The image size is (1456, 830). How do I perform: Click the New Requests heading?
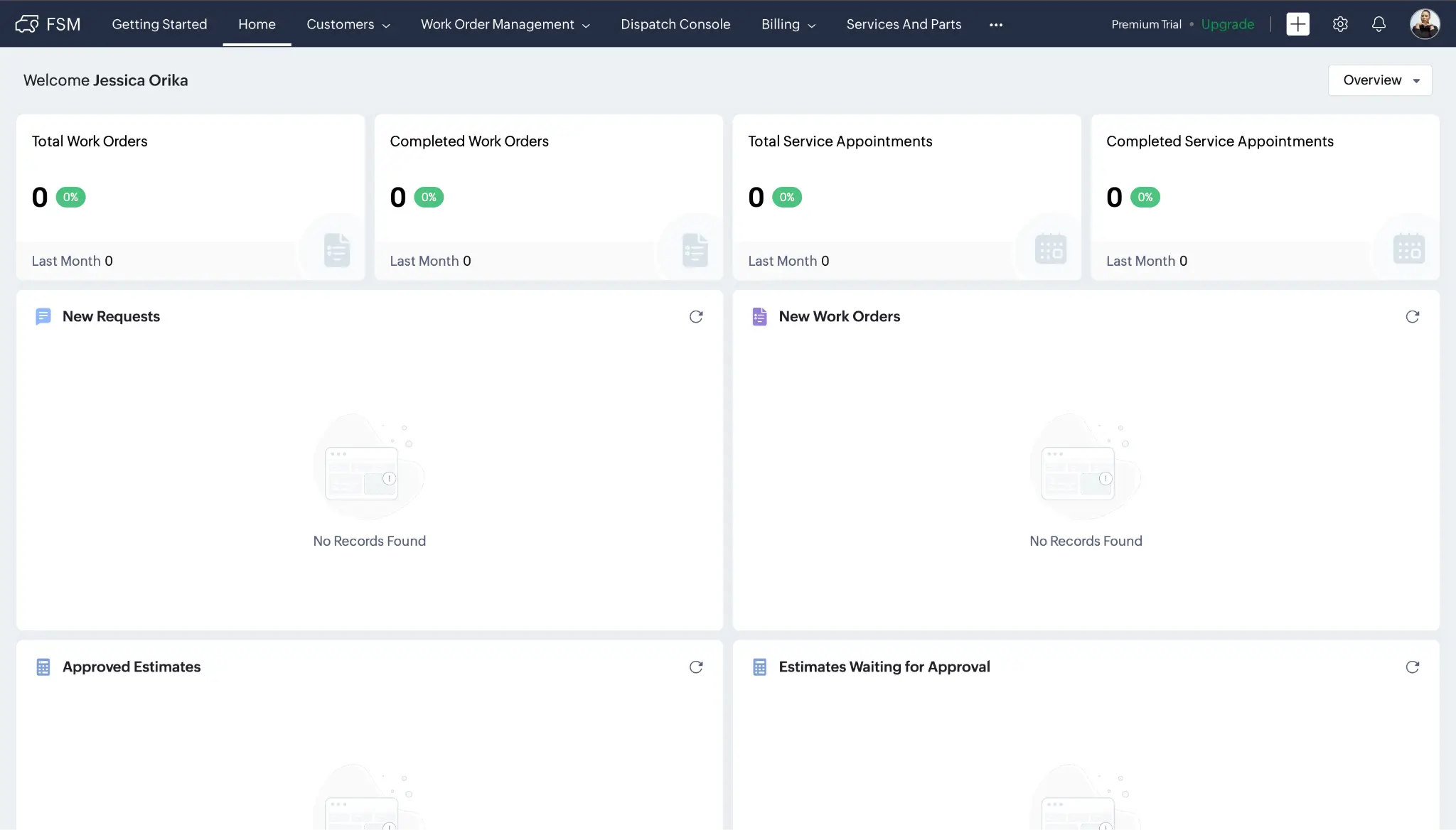click(111, 317)
